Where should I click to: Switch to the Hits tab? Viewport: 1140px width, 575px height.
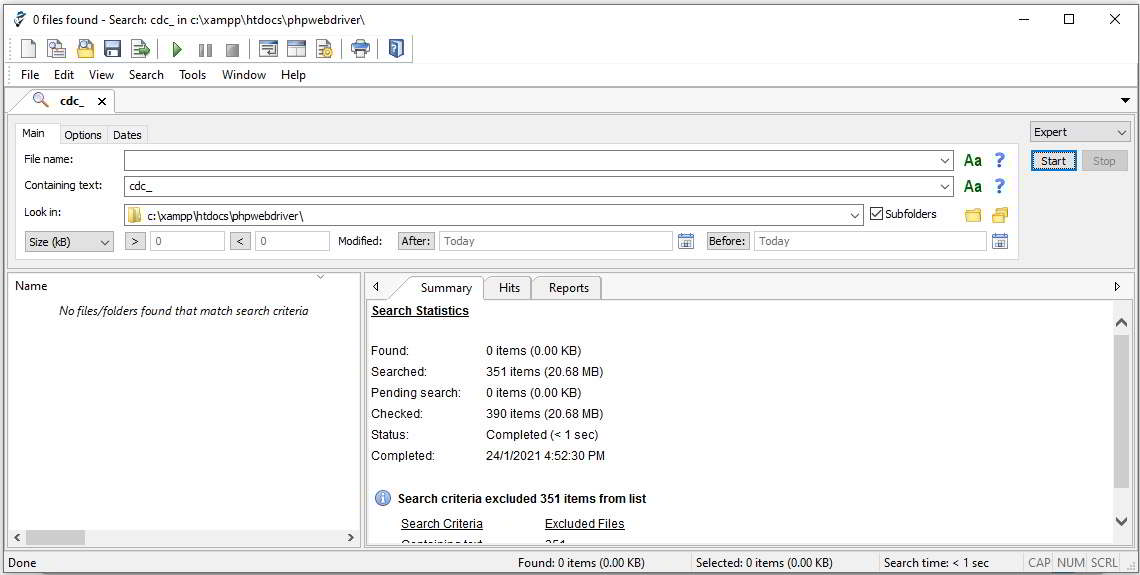point(509,288)
